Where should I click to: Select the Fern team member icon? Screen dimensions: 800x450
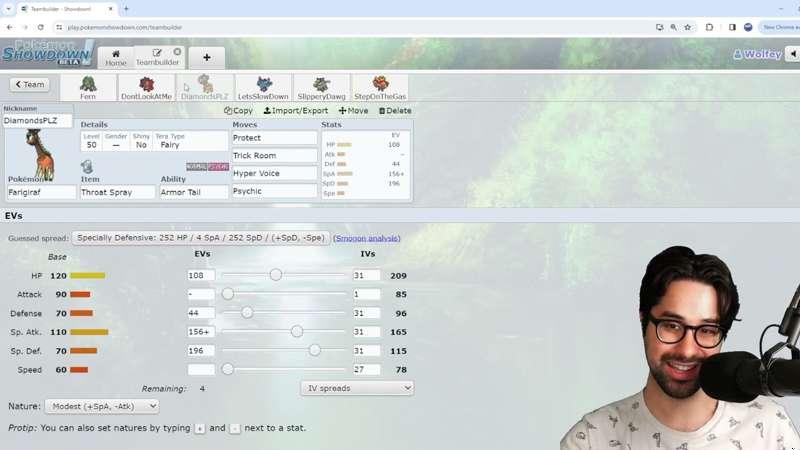(88, 87)
